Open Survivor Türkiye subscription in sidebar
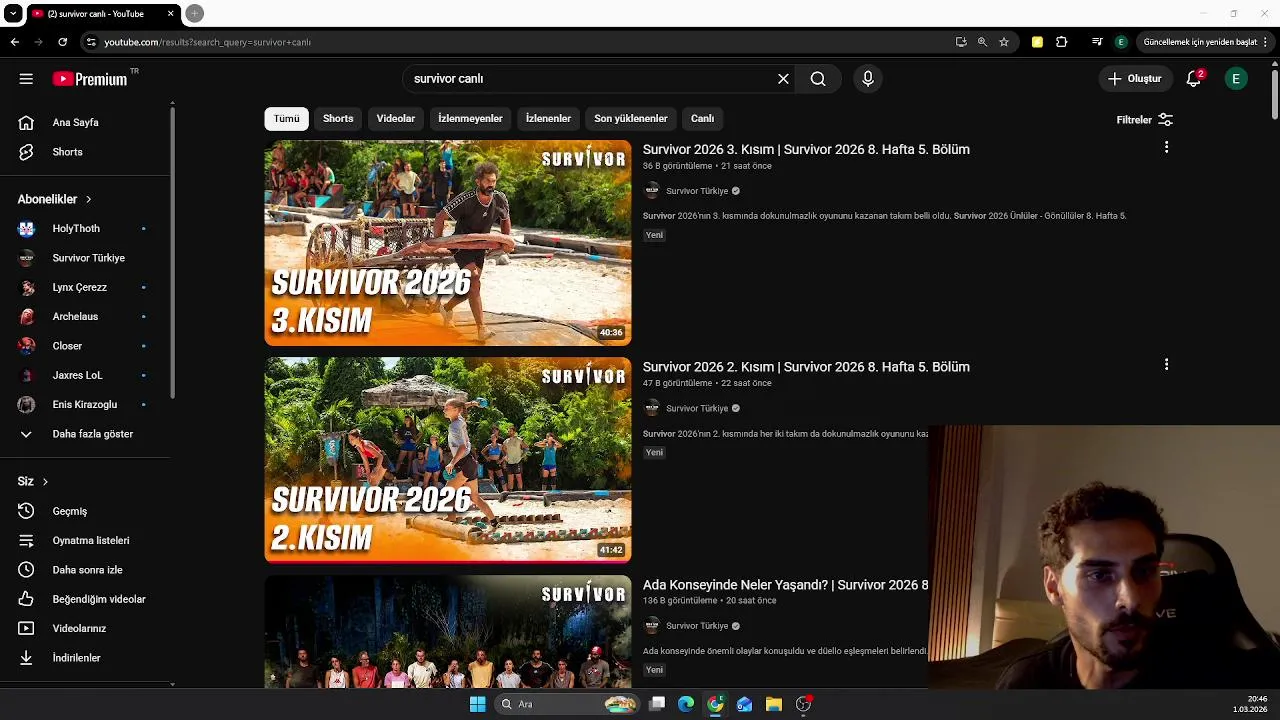The width and height of the screenshot is (1280, 720). (x=90, y=258)
